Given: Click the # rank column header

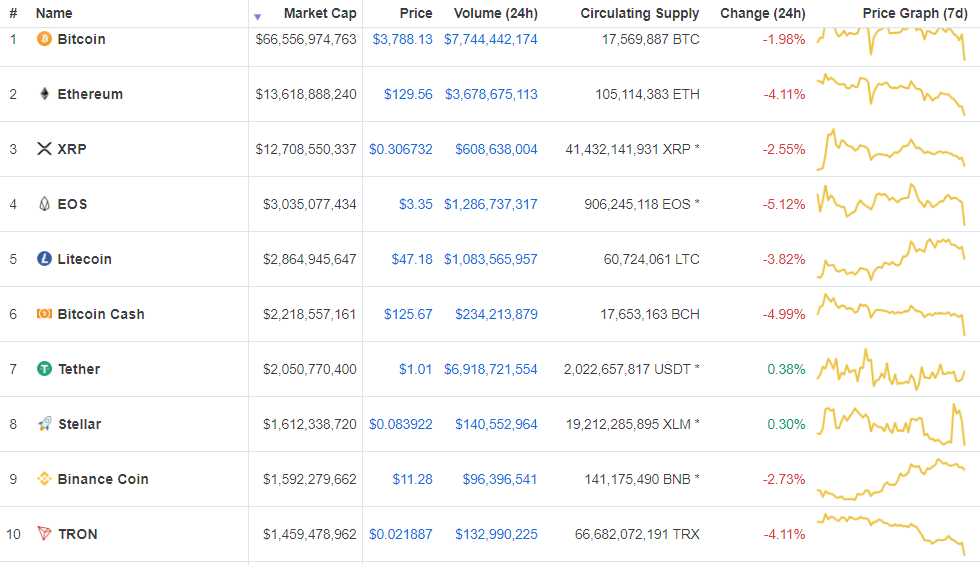Looking at the screenshot, I should (x=13, y=13).
